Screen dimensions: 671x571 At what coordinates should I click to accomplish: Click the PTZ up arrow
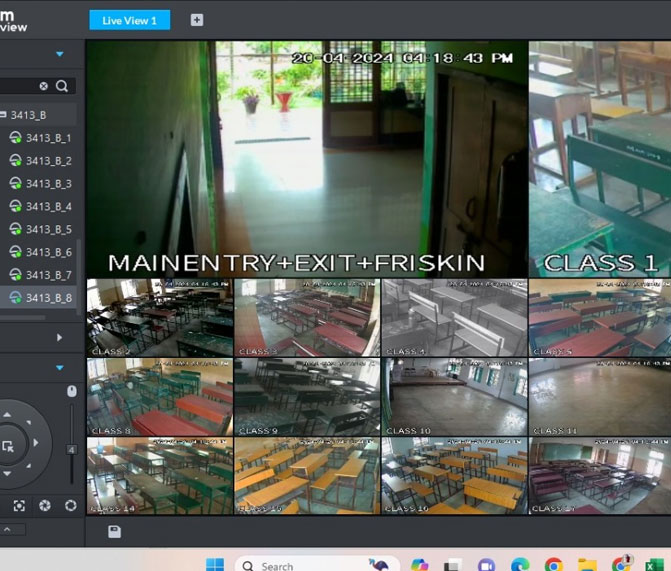click(x=8, y=416)
